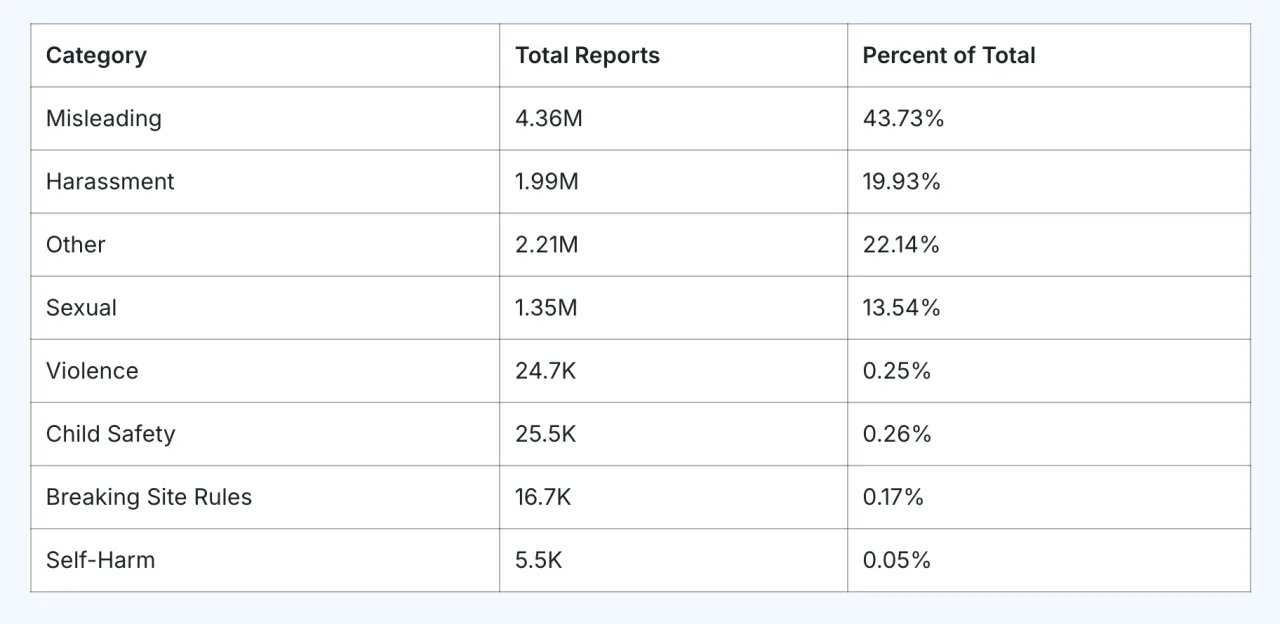Select the Harassment category cell
Image resolution: width=1280 pixels, height=624 pixels.
110,182
